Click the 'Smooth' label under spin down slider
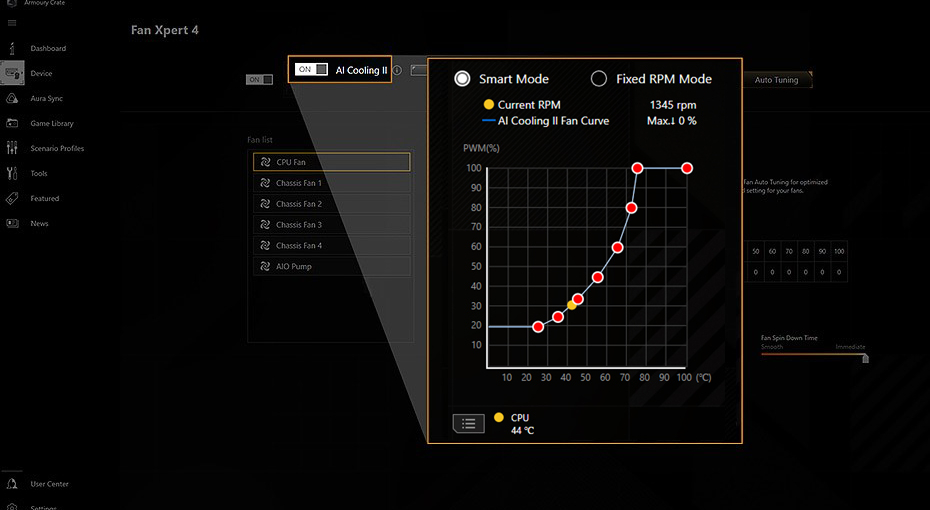 [x=772, y=347]
